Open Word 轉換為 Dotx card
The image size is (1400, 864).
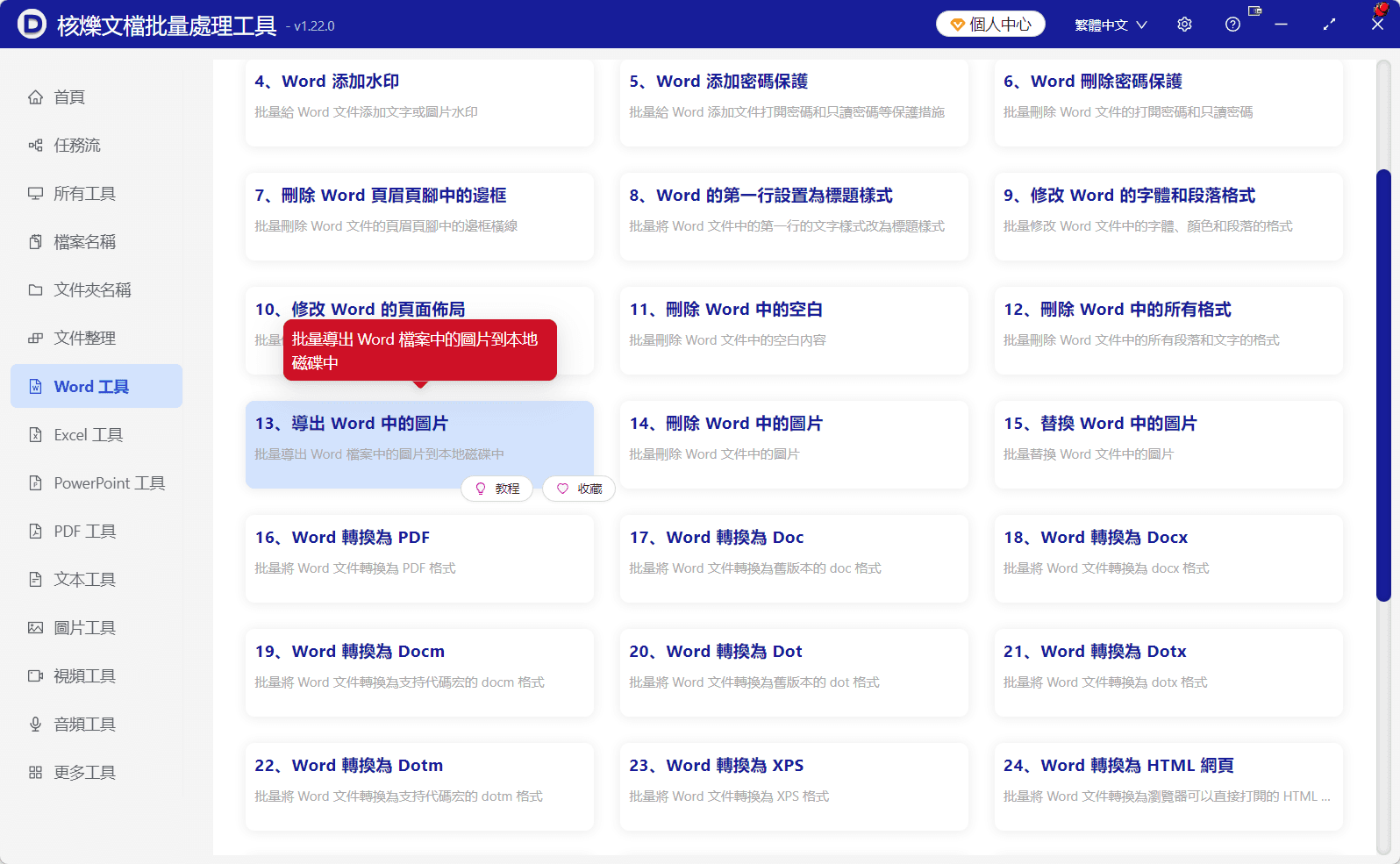[x=1168, y=673]
